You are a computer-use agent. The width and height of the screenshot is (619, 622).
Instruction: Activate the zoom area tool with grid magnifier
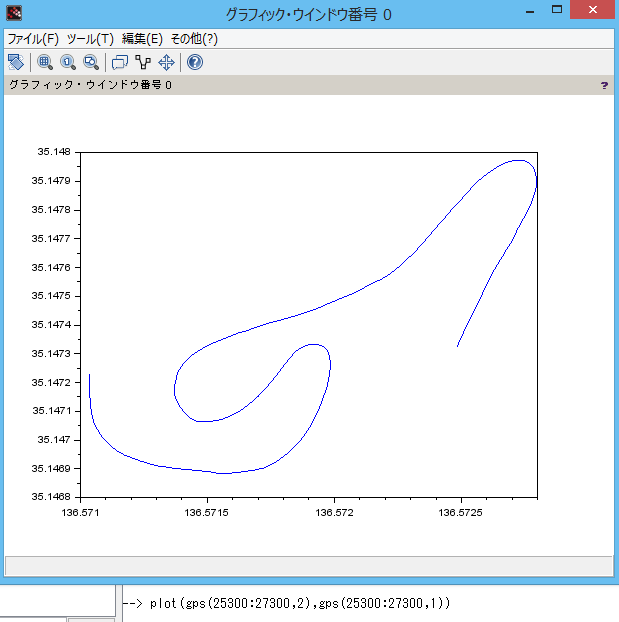45,62
